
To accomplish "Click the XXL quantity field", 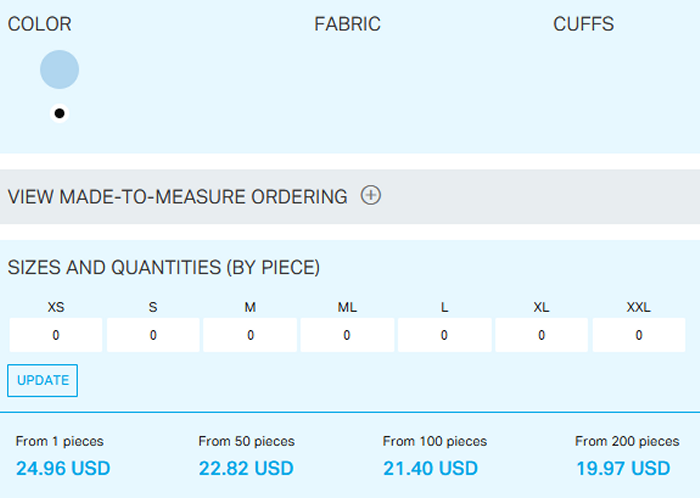I will coord(638,336).
